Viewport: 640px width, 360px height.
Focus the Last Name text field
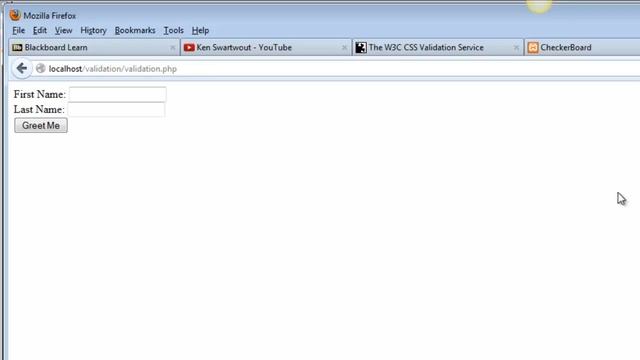coord(116,109)
